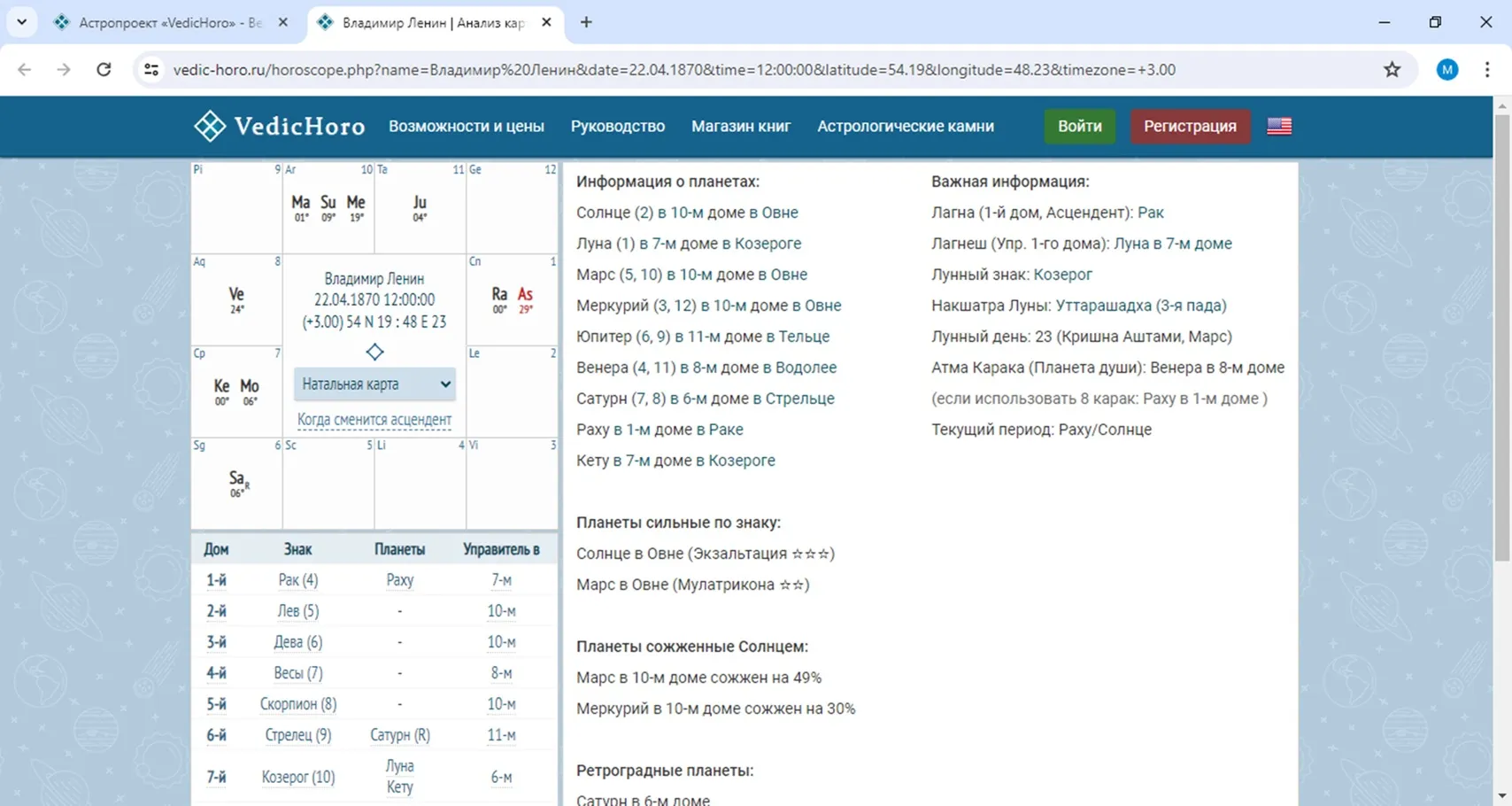Switch language via the US flag icon

1278,127
